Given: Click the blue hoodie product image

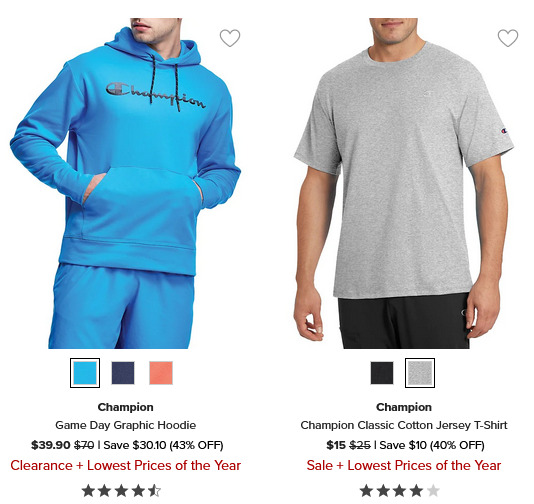Looking at the screenshot, I should tap(126, 183).
